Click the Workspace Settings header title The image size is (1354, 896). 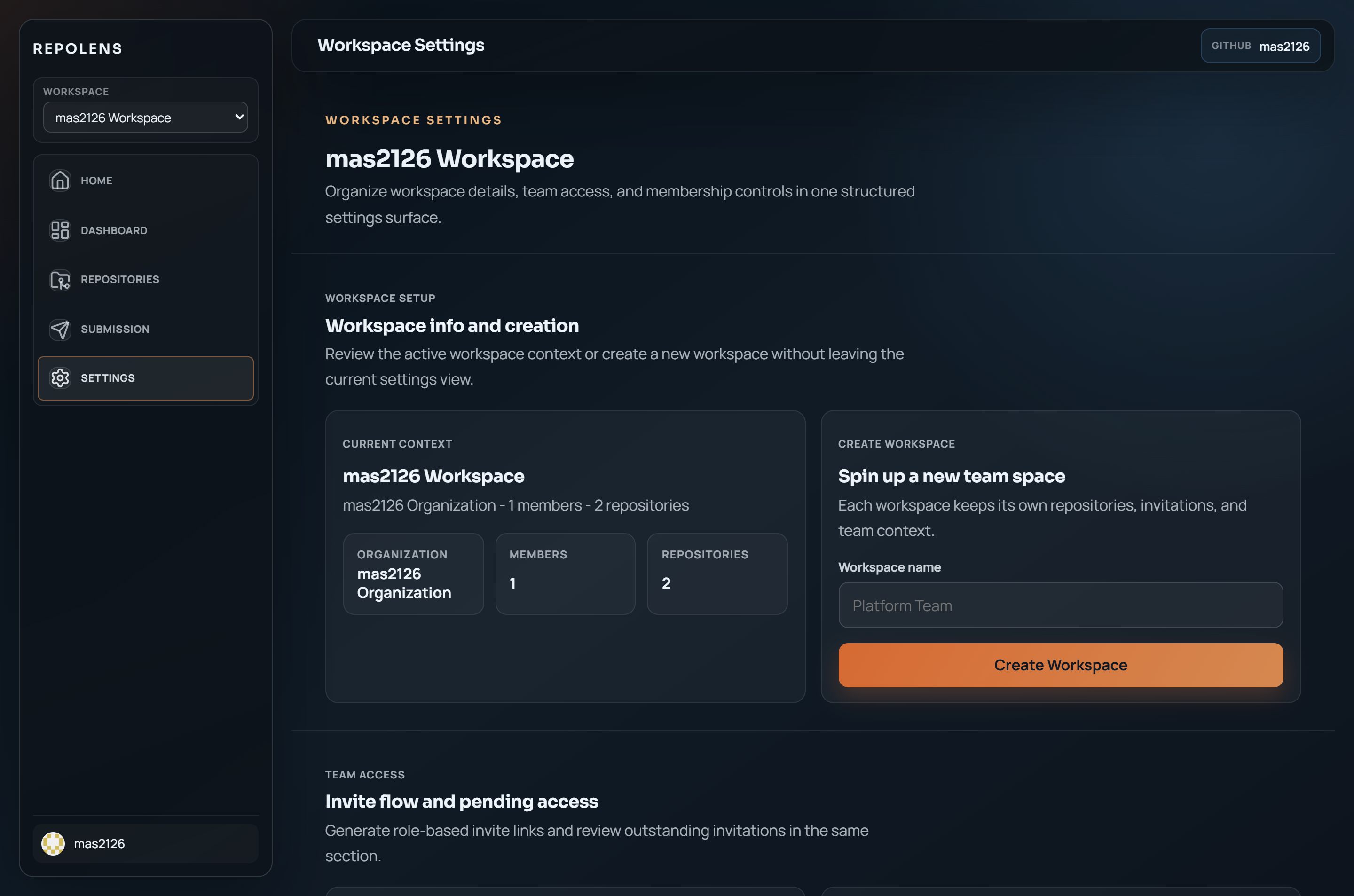401,45
